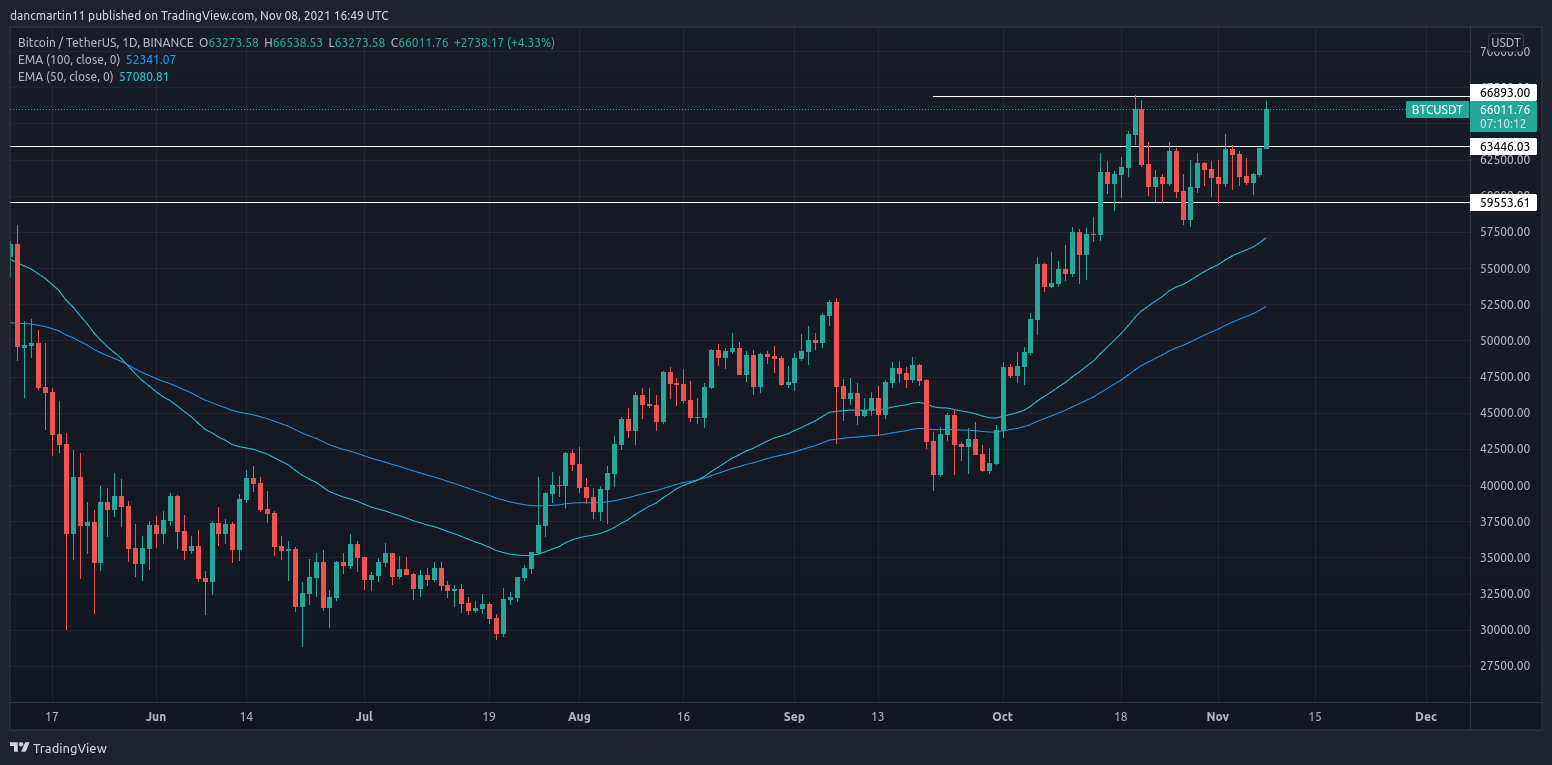Click the Oct label on time axis
Viewport: 1552px width, 765px height.
1004,717
